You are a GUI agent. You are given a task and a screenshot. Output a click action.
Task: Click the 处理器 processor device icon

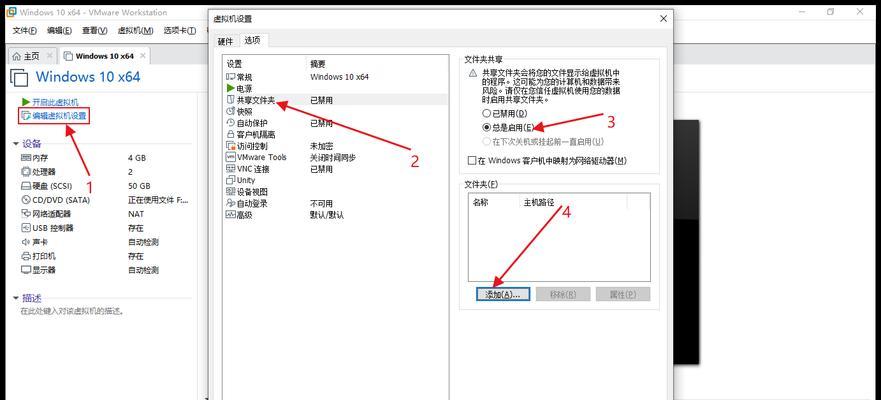click(26, 172)
